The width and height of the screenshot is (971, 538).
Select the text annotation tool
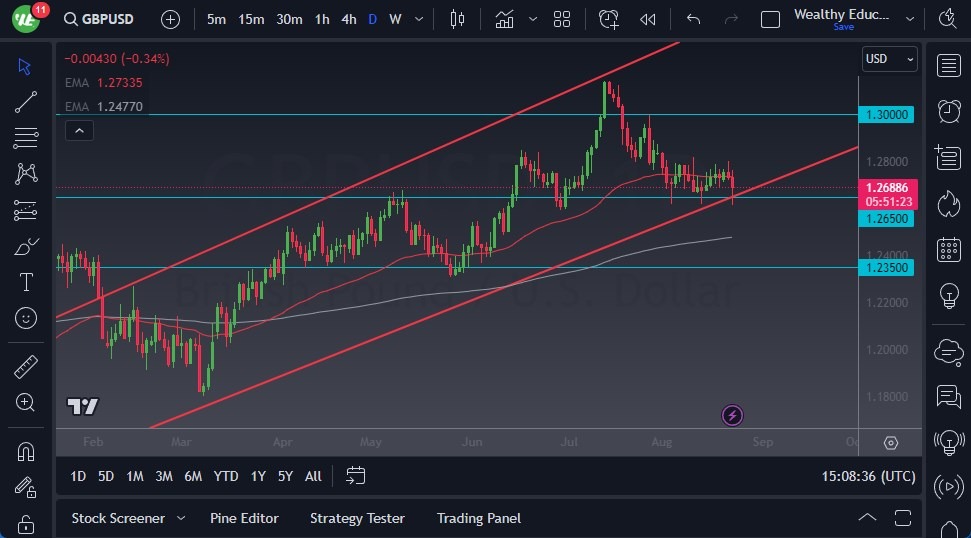point(26,282)
